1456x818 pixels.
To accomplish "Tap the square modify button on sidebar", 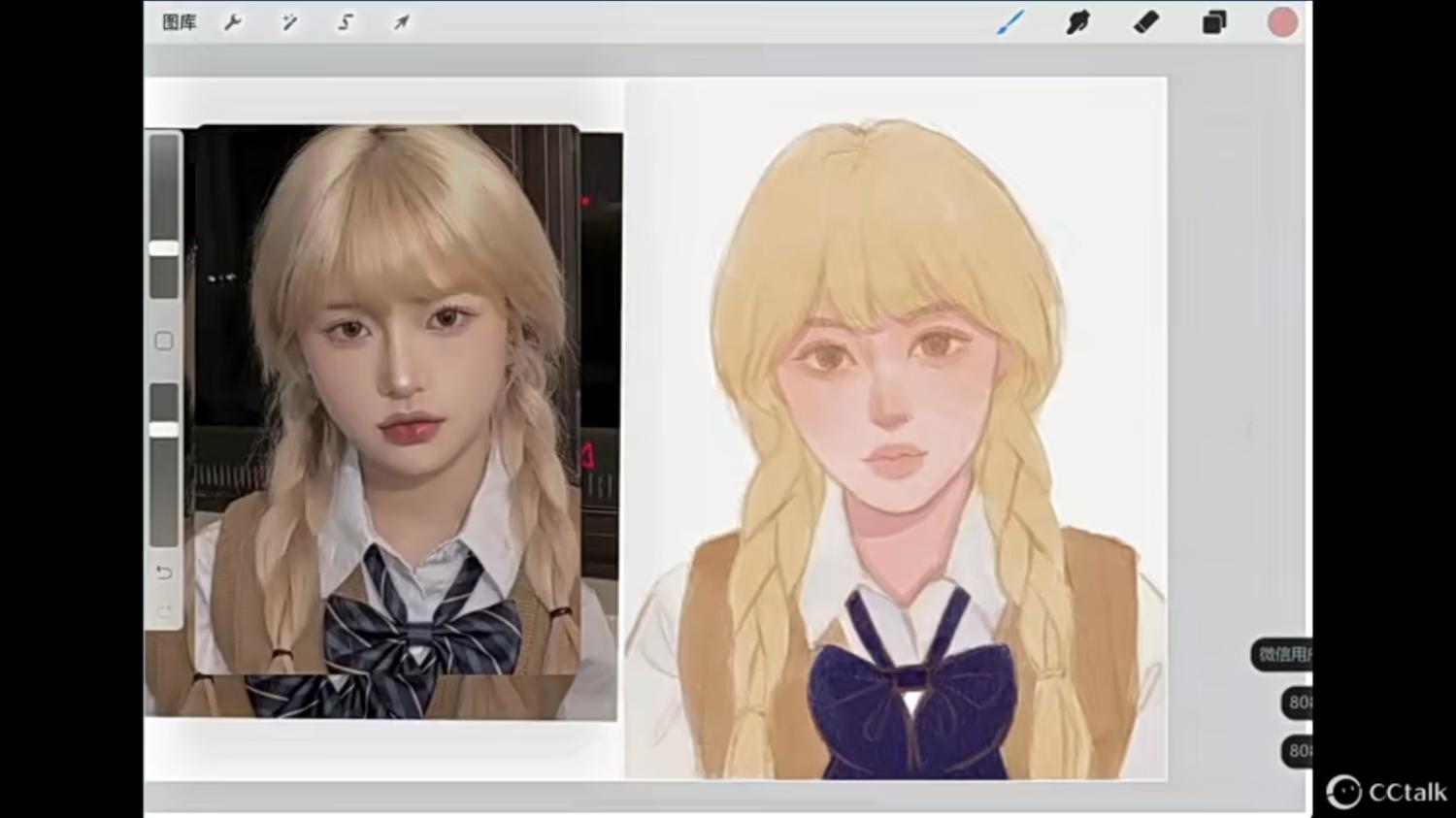I will (164, 341).
